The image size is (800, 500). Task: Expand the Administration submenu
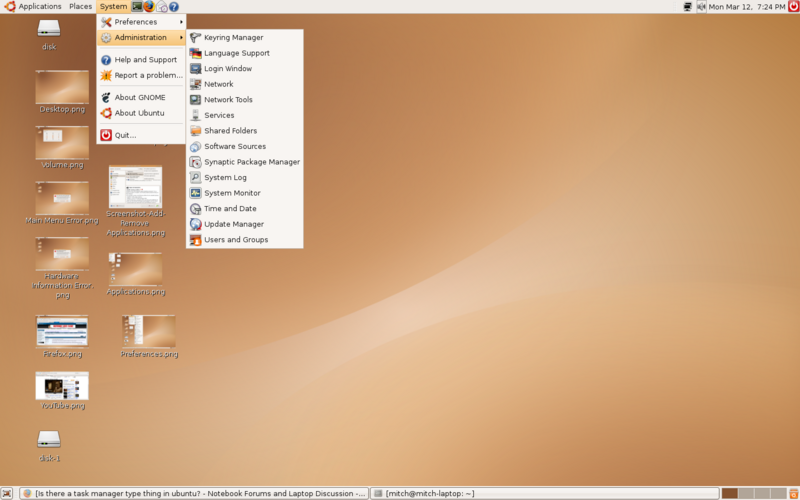(141, 37)
